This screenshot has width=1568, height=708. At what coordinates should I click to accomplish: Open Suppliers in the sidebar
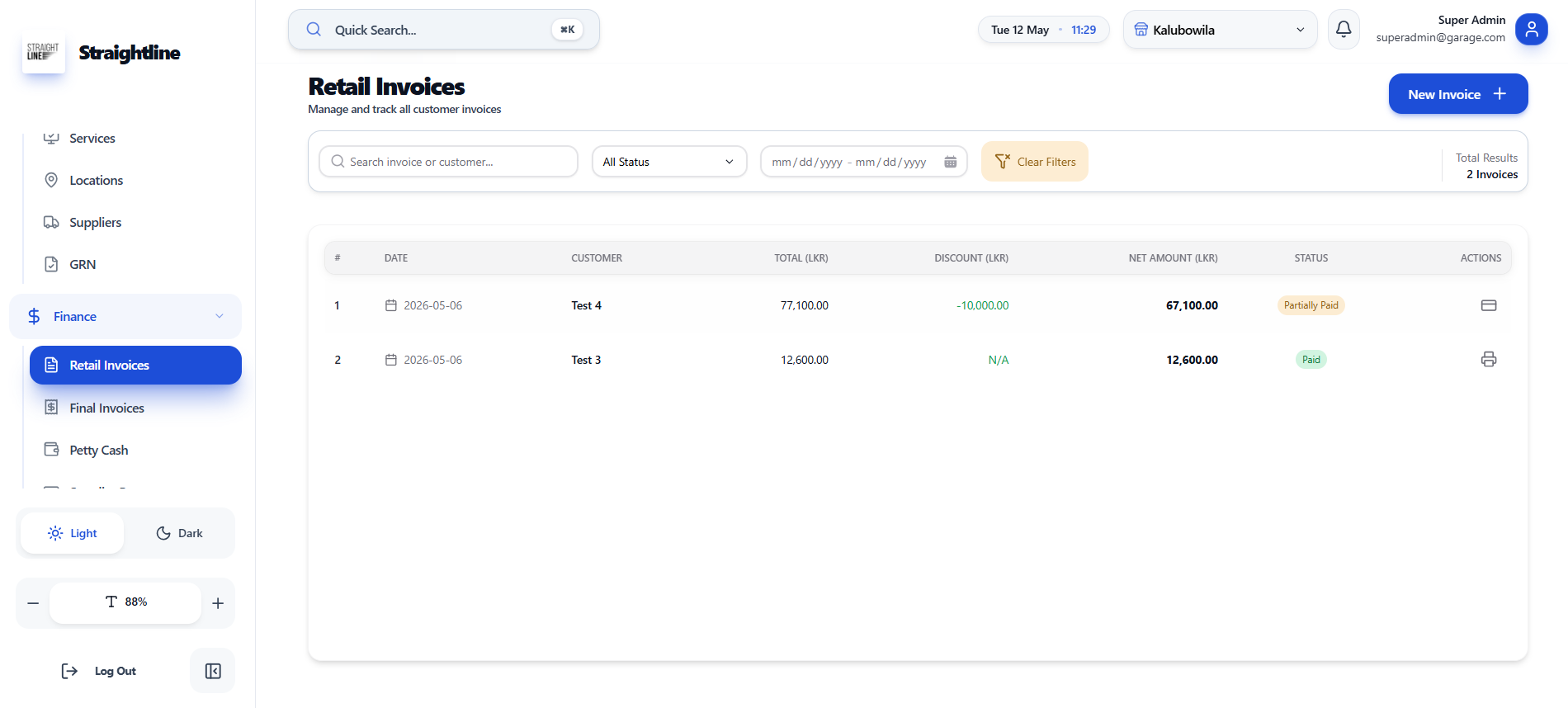pyautogui.click(x=95, y=222)
